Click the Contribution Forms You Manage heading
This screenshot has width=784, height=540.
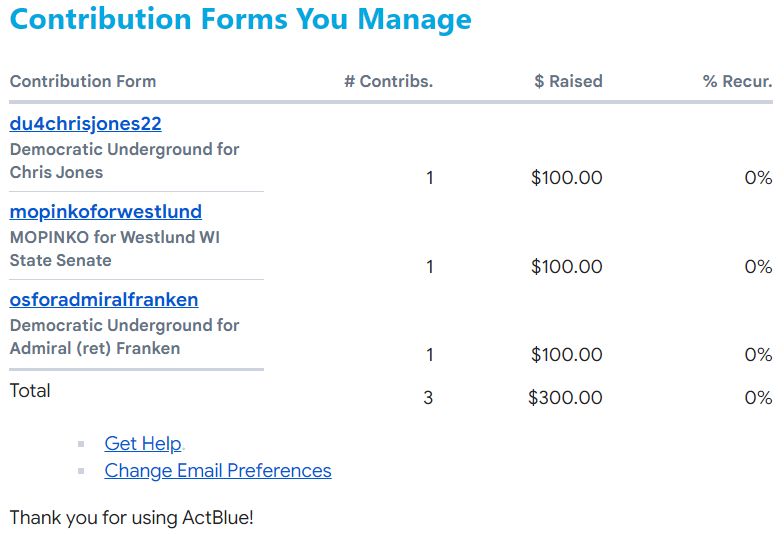240,20
